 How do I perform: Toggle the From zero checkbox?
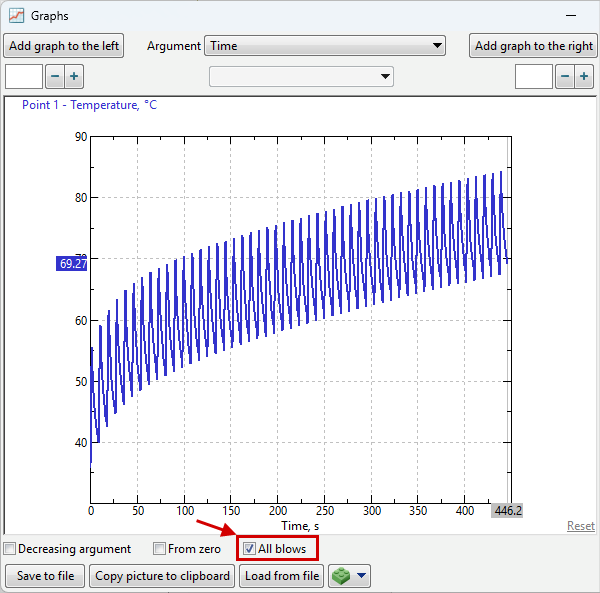[x=159, y=549]
